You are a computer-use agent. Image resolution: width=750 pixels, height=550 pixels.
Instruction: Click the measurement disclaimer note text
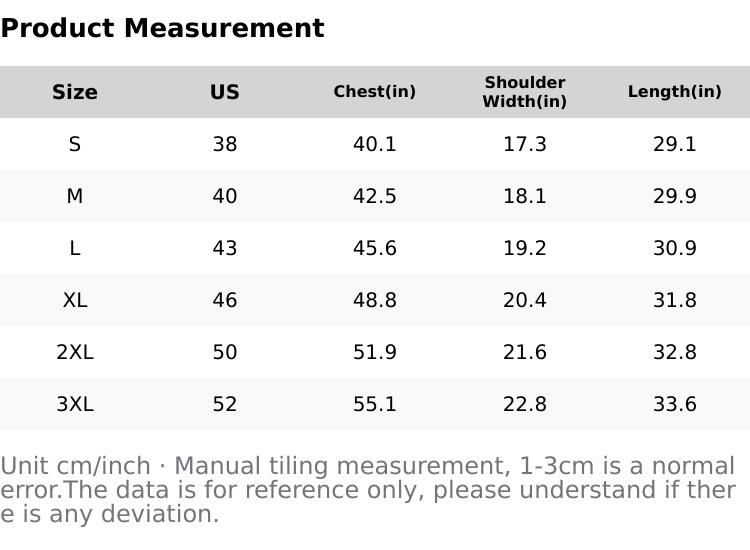368,490
